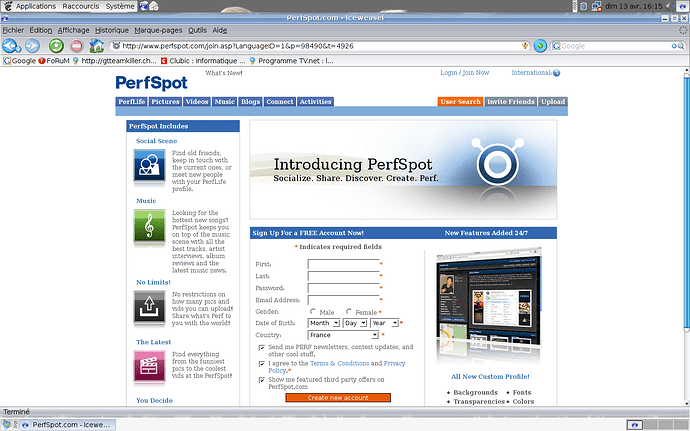Expand the Country dropdown showing France
This screenshot has height=431, width=690.
click(343, 335)
